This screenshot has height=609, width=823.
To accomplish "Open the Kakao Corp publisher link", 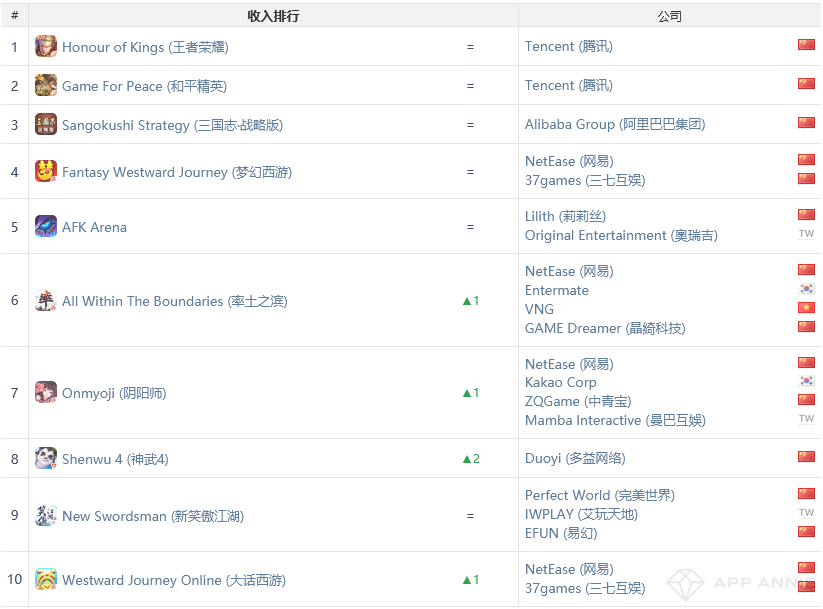I will (x=560, y=382).
